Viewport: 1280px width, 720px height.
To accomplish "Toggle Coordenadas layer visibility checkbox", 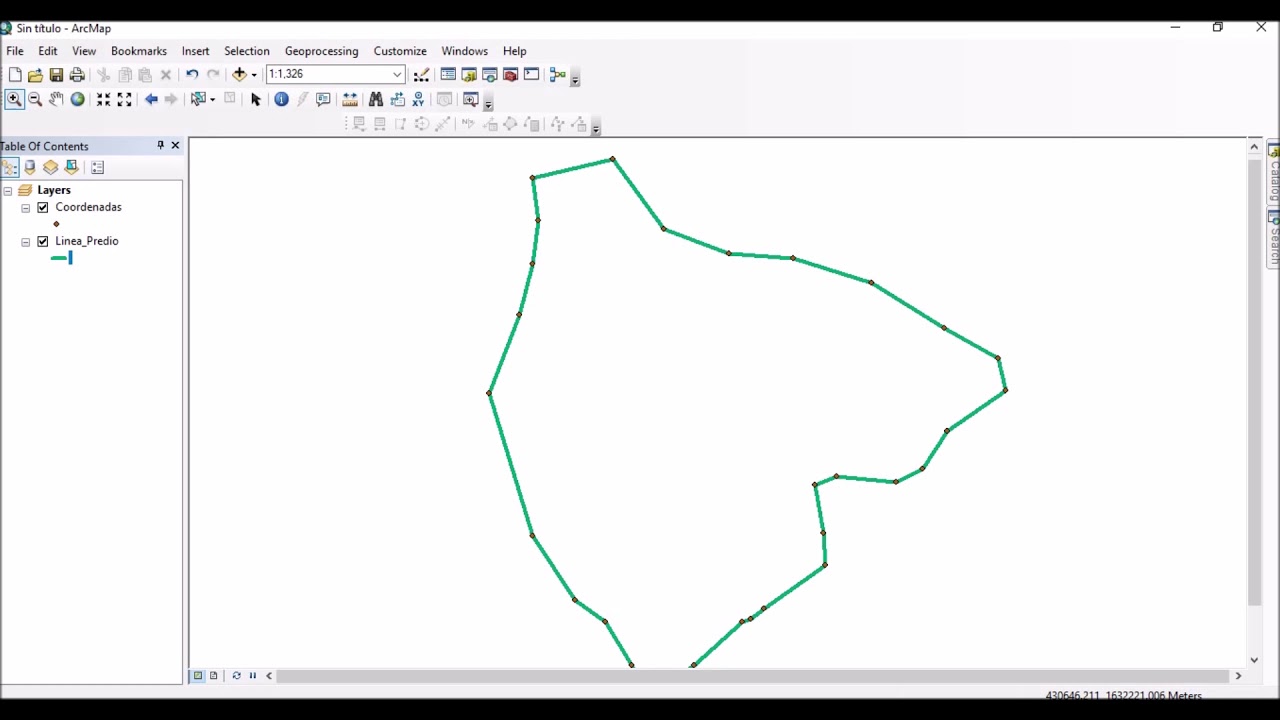I will (x=43, y=207).
